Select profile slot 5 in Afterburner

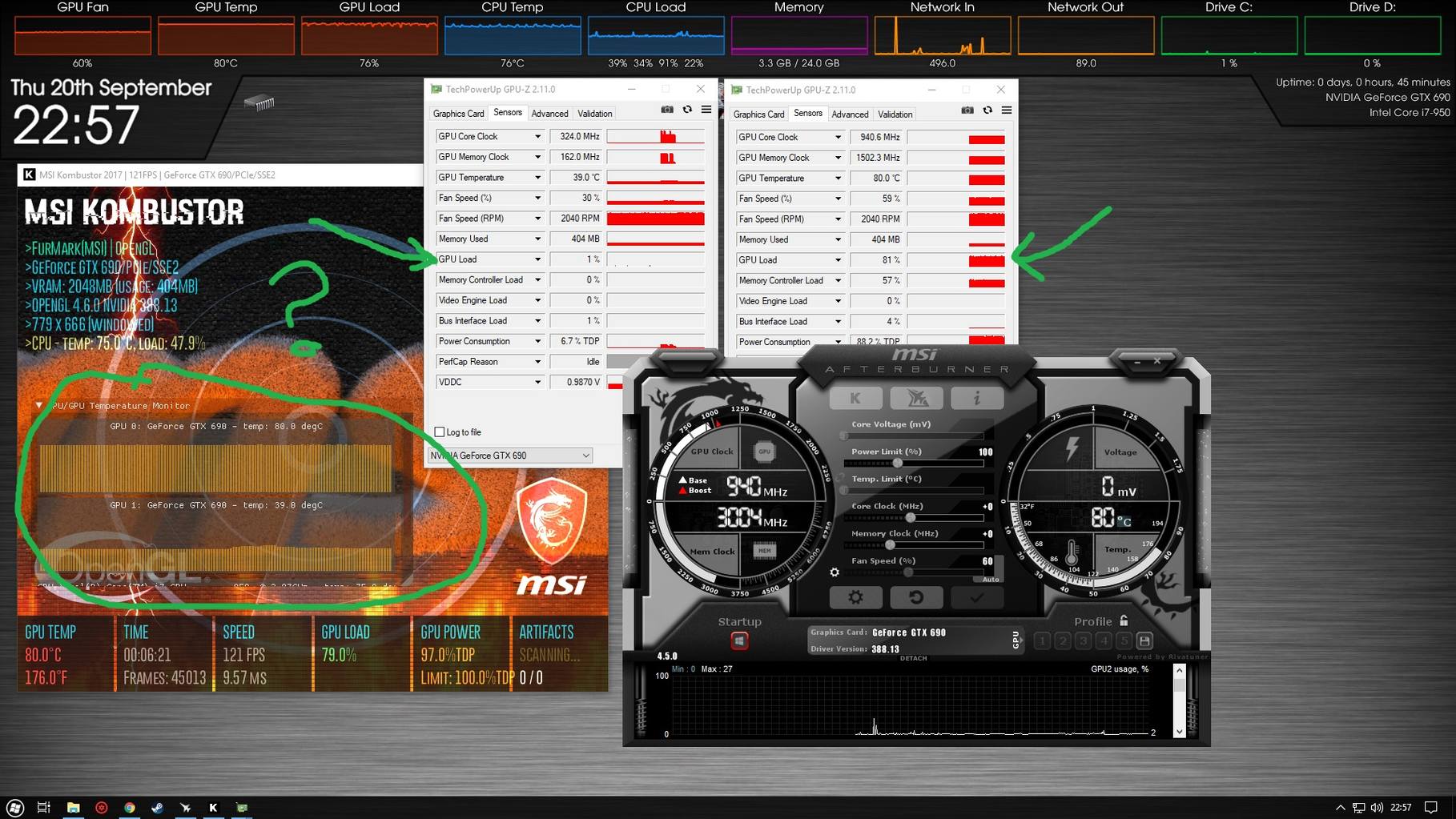1124,640
